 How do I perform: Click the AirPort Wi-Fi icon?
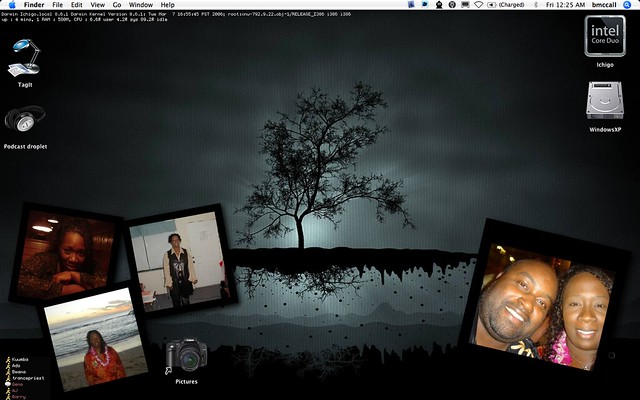point(479,5)
